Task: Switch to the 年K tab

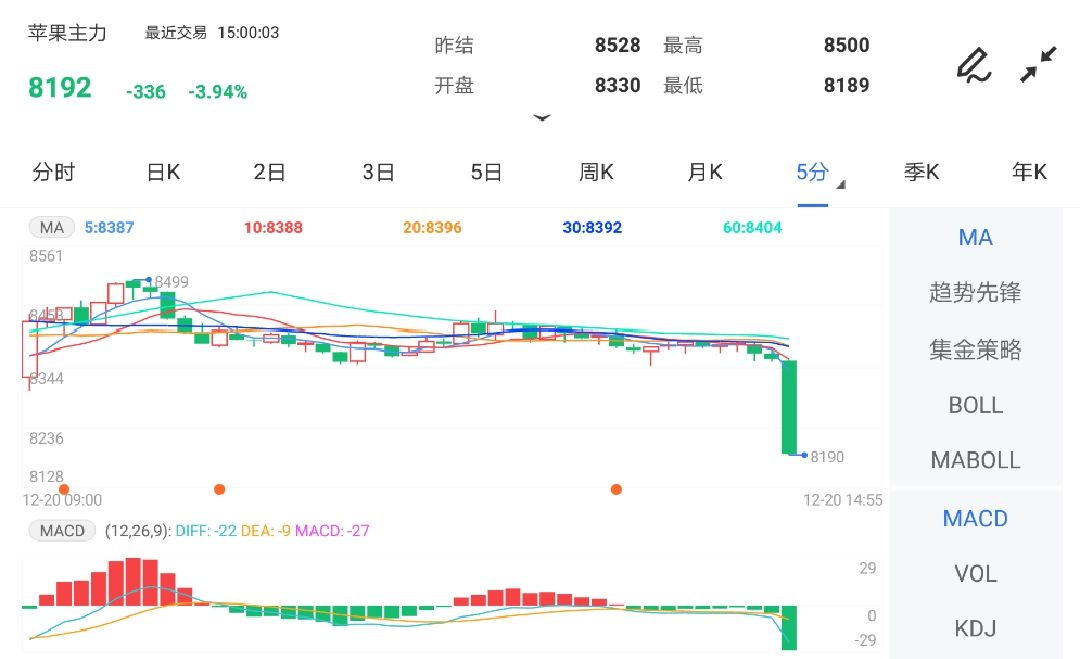Action: pyautogui.click(x=1030, y=172)
